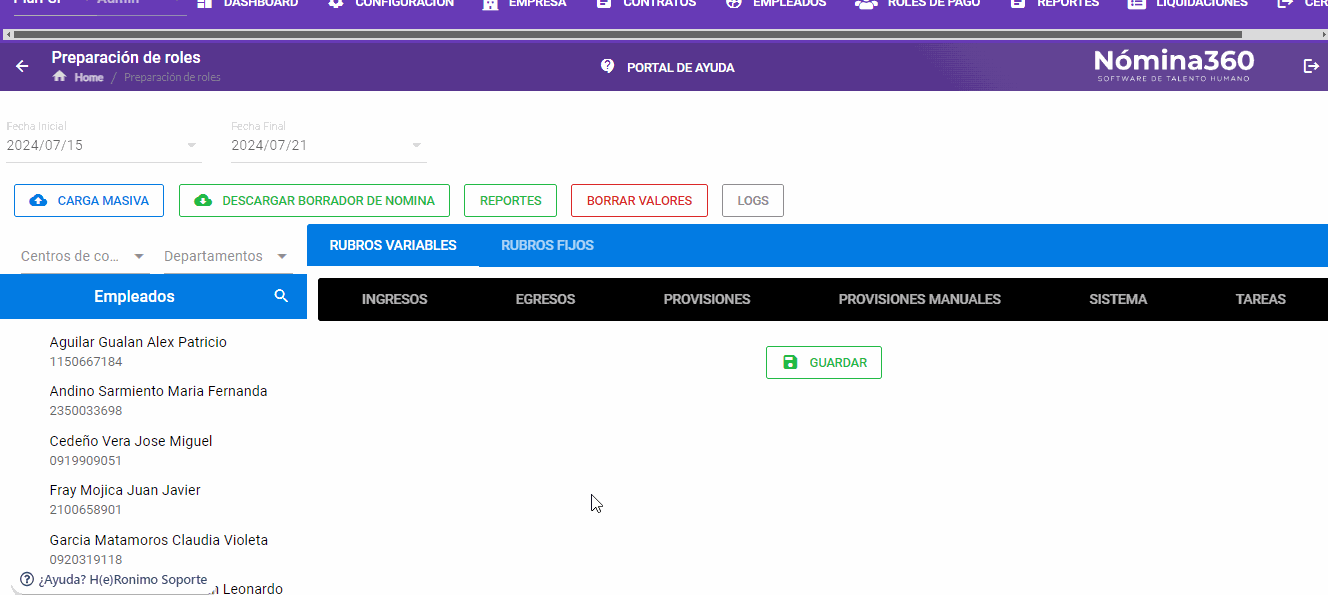The image size is (1328, 595).
Task: Open the Empresa menu item
Action: 524,4
